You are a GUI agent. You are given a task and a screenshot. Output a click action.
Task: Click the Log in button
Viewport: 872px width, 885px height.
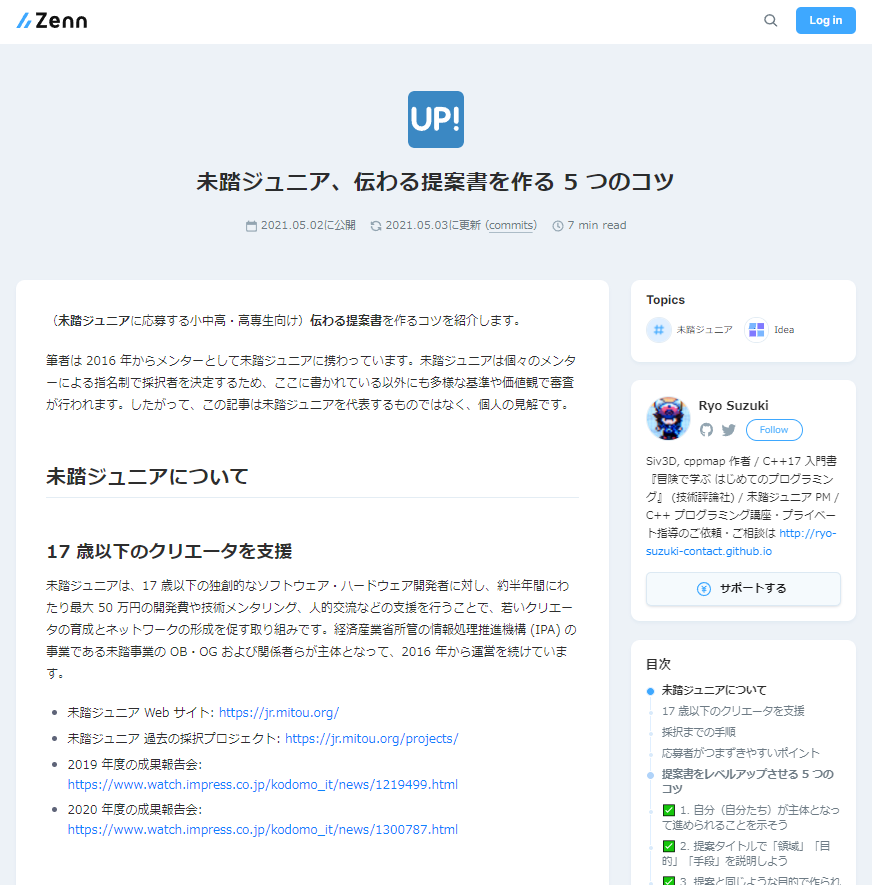pyautogui.click(x=825, y=20)
